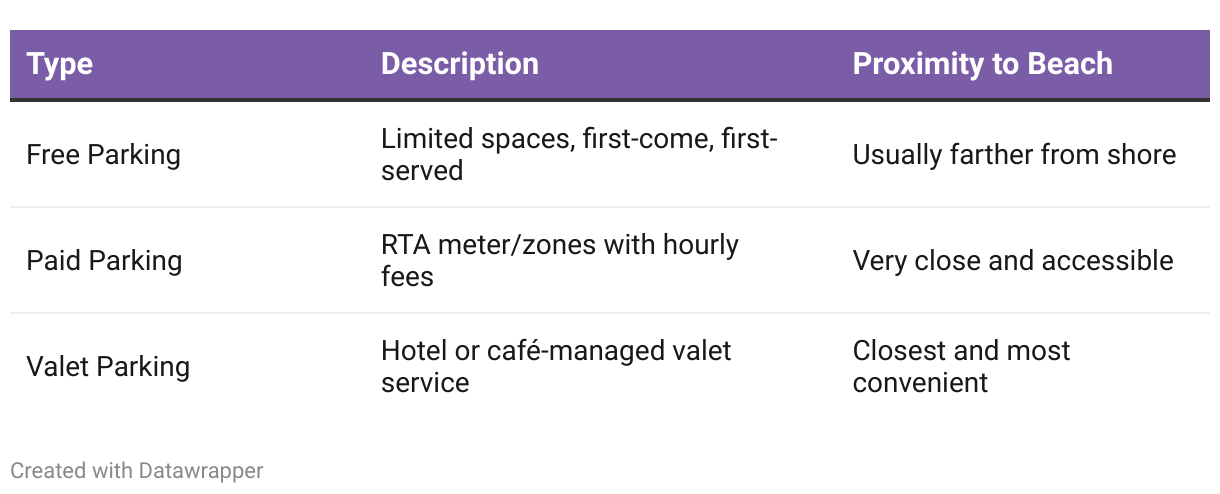Image resolution: width=1220 pixels, height=494 pixels.
Task: Click the Description column header
Action: 460,64
